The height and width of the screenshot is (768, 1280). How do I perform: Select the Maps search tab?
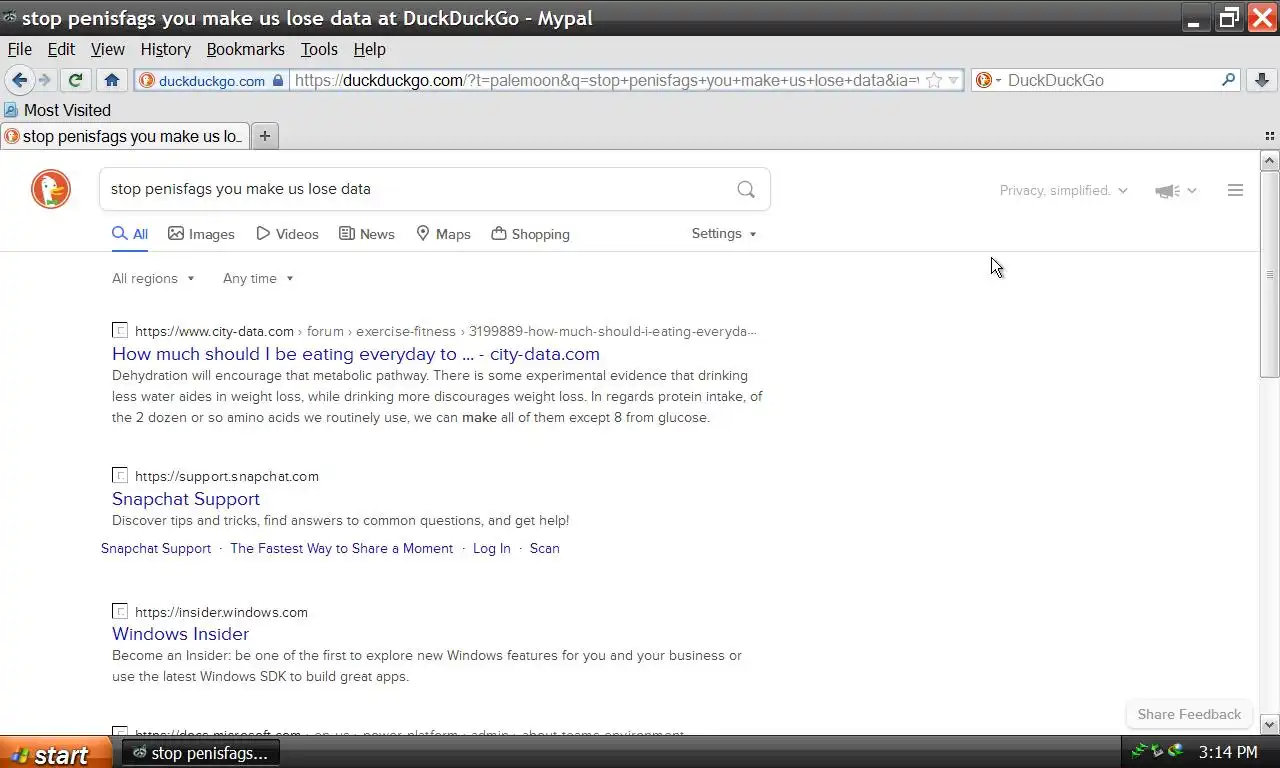click(443, 234)
